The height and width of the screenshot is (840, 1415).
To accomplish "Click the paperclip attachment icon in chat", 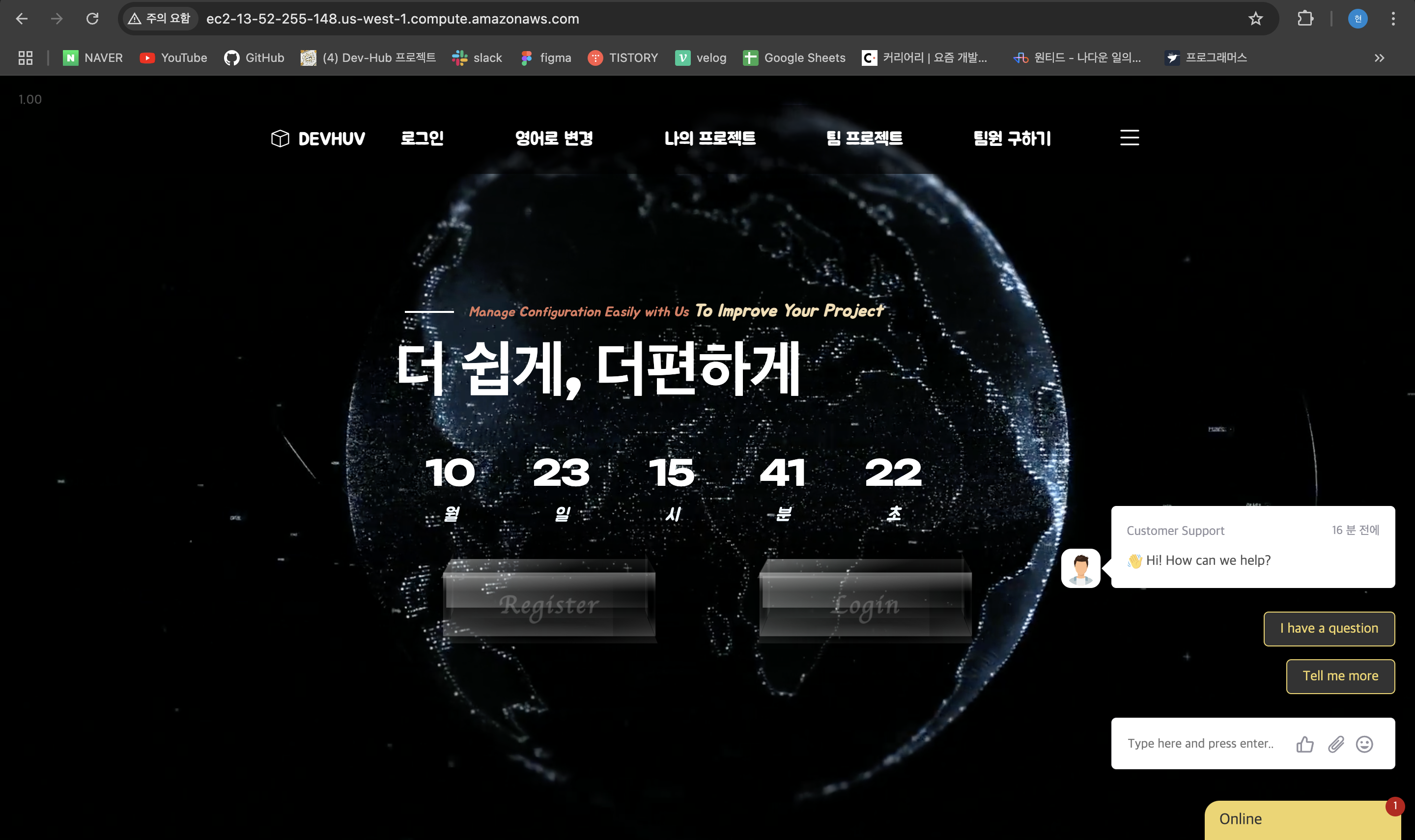I will [x=1336, y=744].
